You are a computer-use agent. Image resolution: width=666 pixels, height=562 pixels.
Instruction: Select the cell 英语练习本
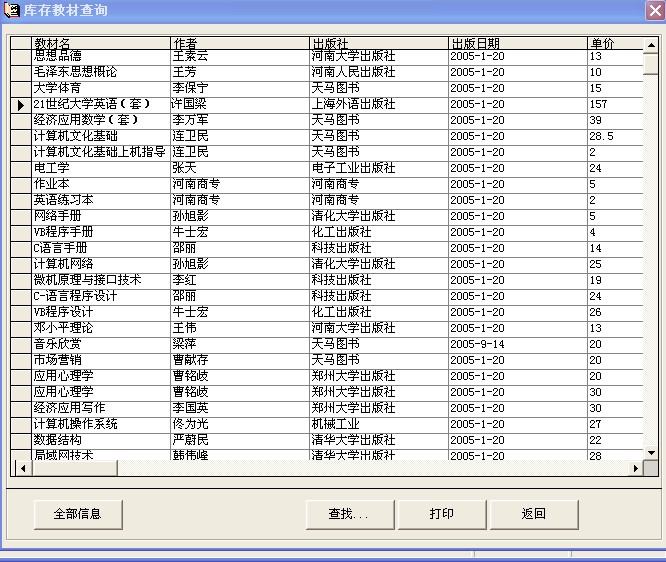(101, 201)
